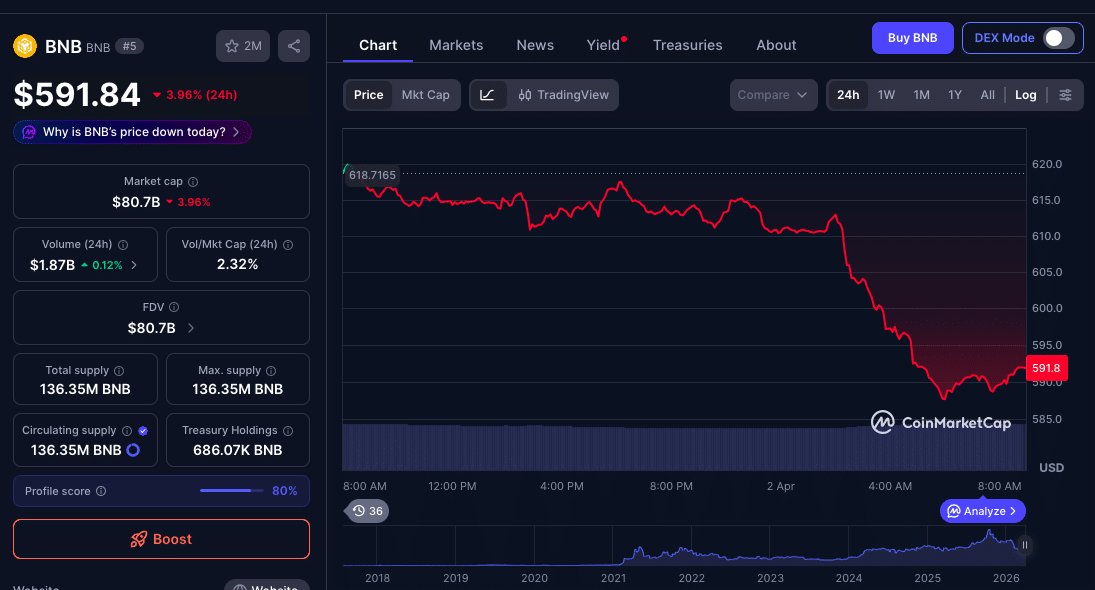Open the Chart tab

pos(378,45)
